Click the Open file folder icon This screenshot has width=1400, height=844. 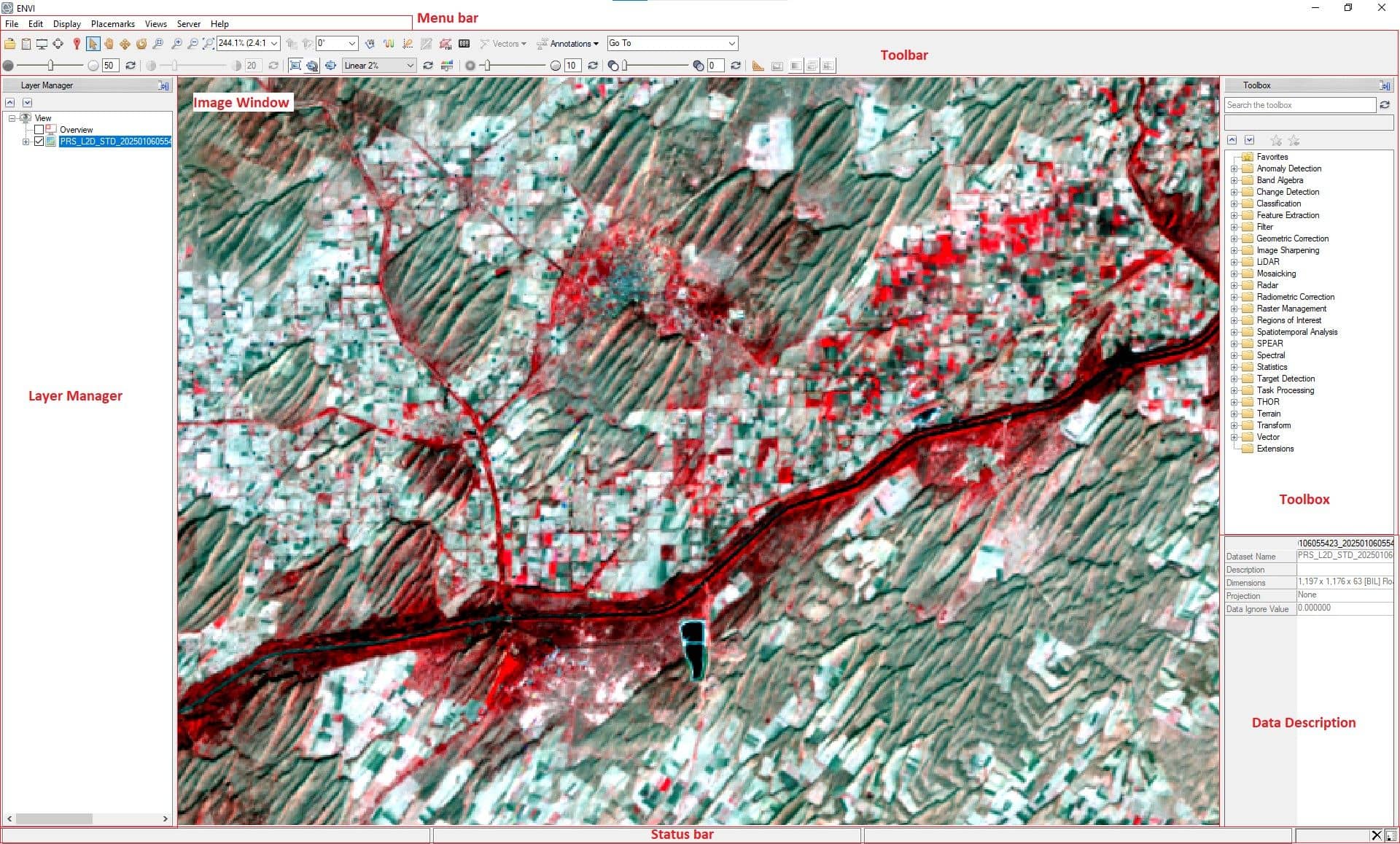coord(10,44)
